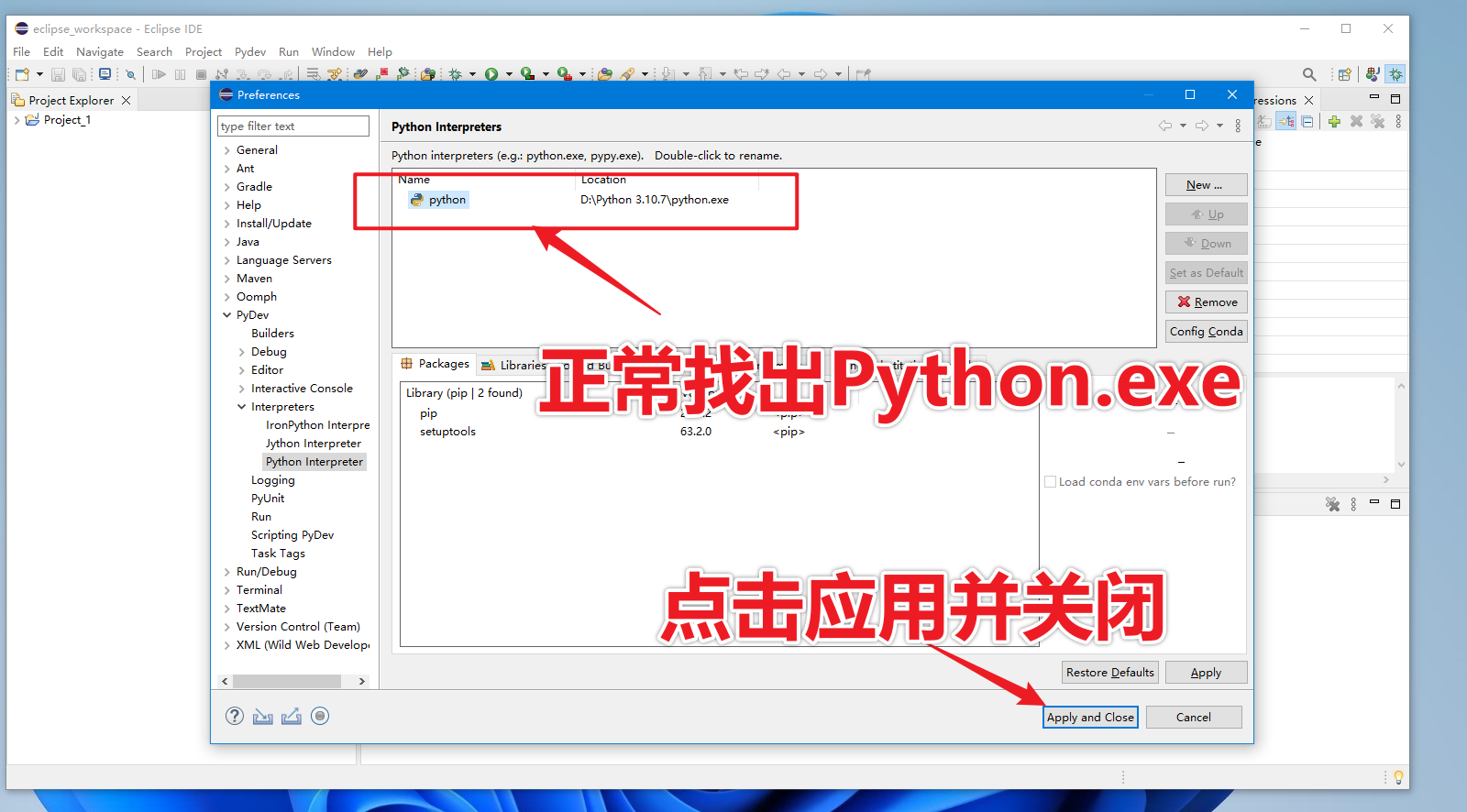Viewport: 1467px width, 812px height.
Task: Click the Coverage run toolbar icon
Action: [x=527, y=74]
